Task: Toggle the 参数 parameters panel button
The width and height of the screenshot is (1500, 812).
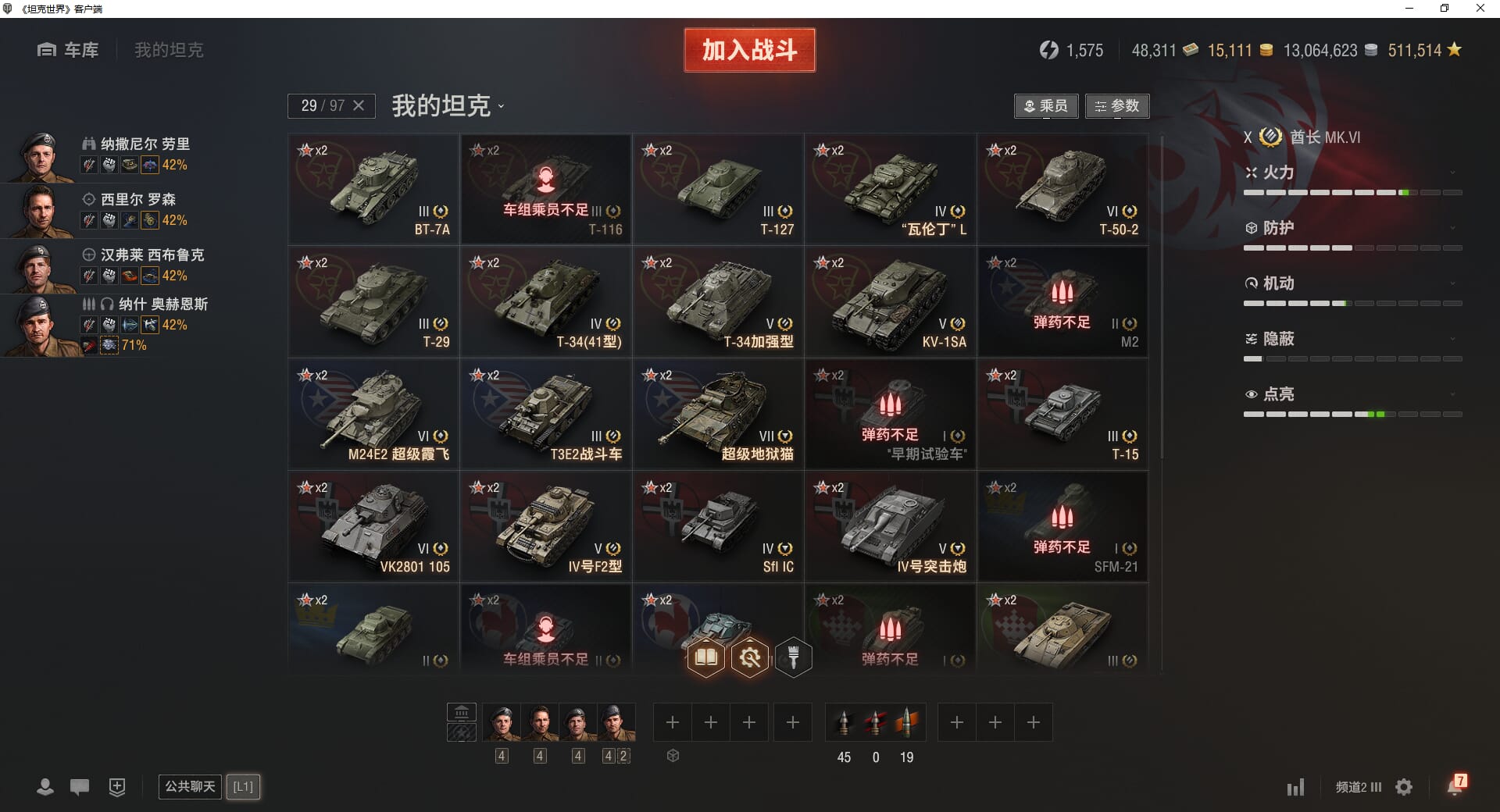Action: click(1117, 106)
